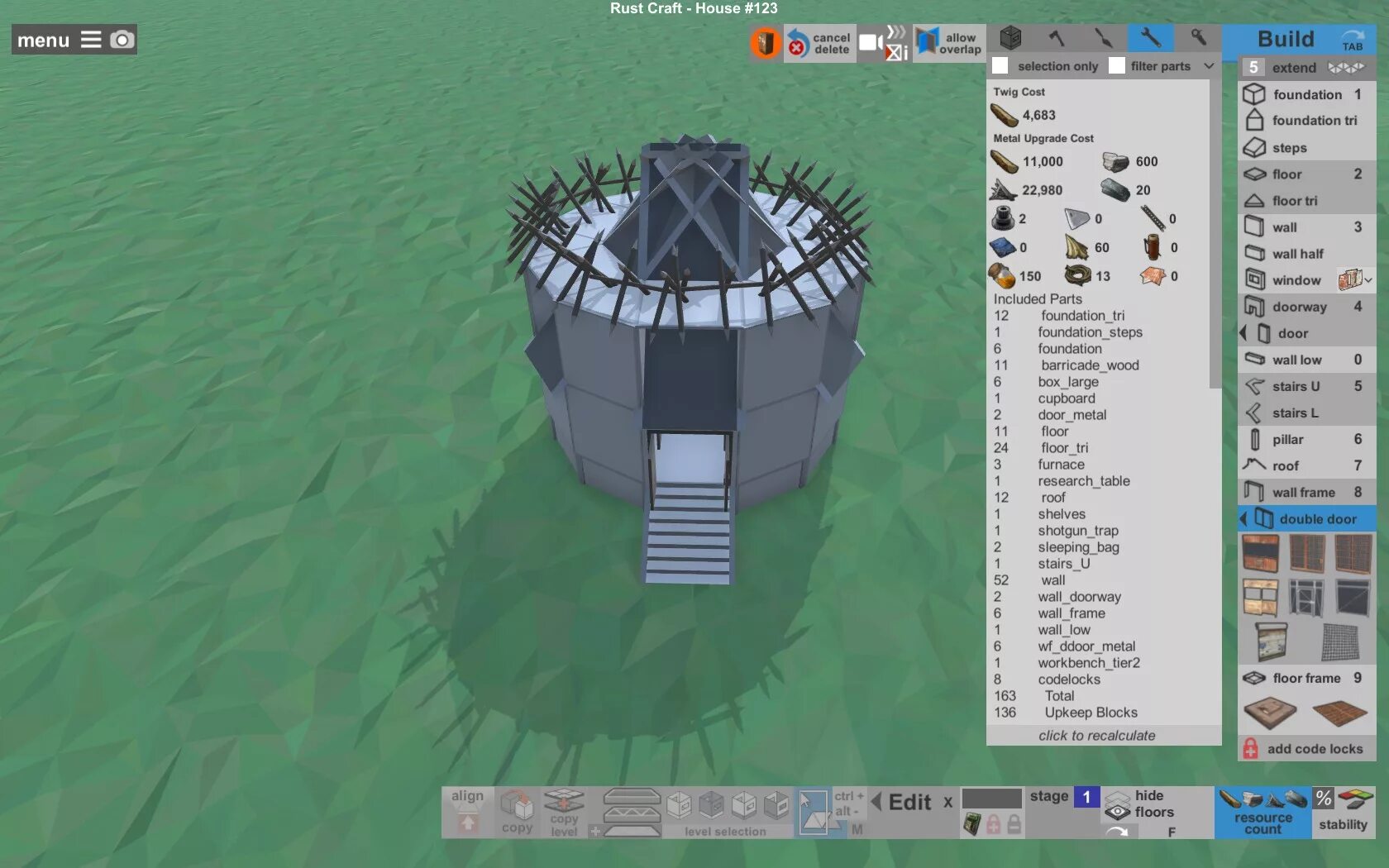The image size is (1389, 868).
Task: Select the wall build part
Action: [x=1307, y=227]
